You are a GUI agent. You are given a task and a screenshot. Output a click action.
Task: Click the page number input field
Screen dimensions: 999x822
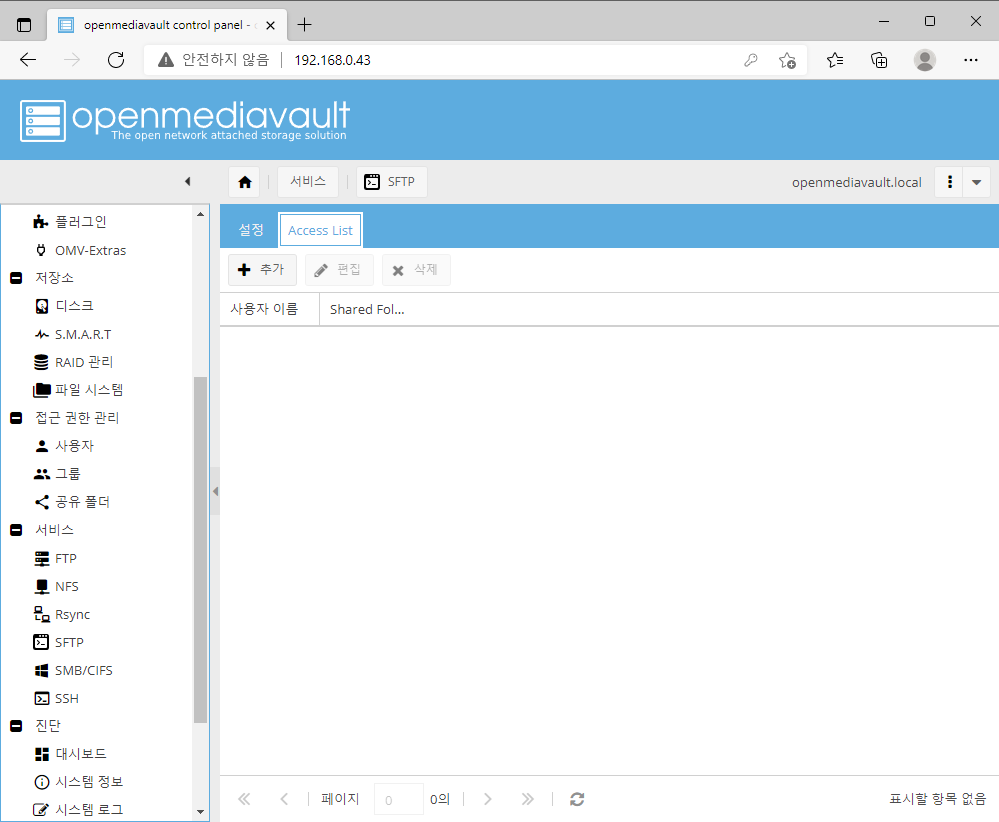(399, 799)
